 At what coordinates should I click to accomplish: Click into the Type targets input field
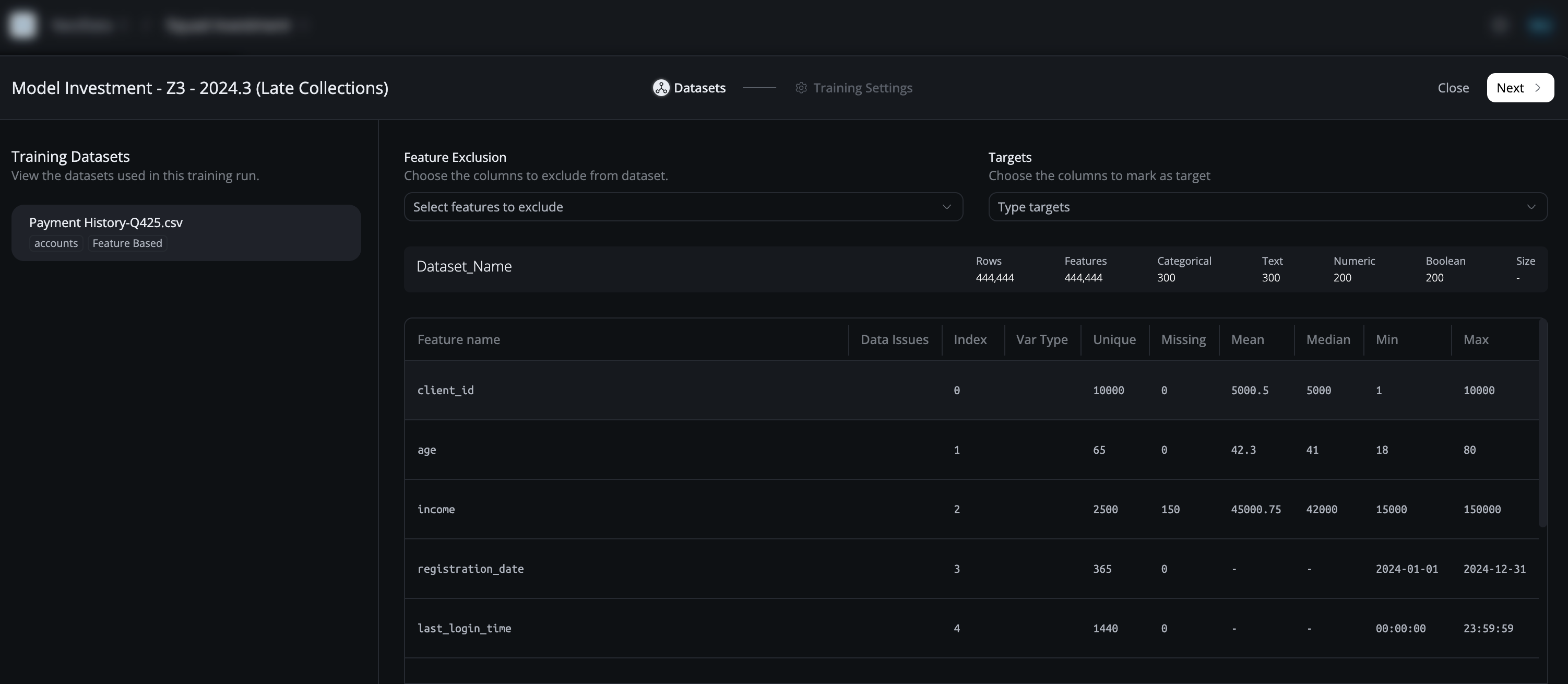(1248, 207)
